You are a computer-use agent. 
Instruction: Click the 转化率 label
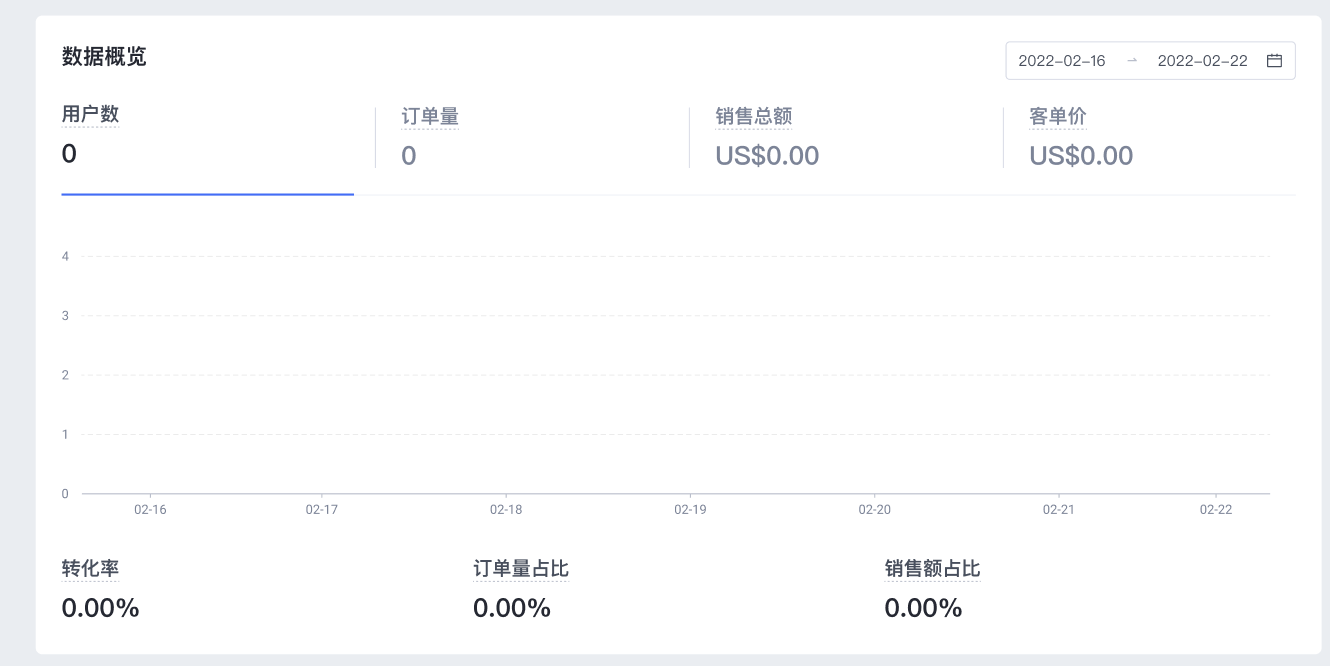click(x=90, y=569)
